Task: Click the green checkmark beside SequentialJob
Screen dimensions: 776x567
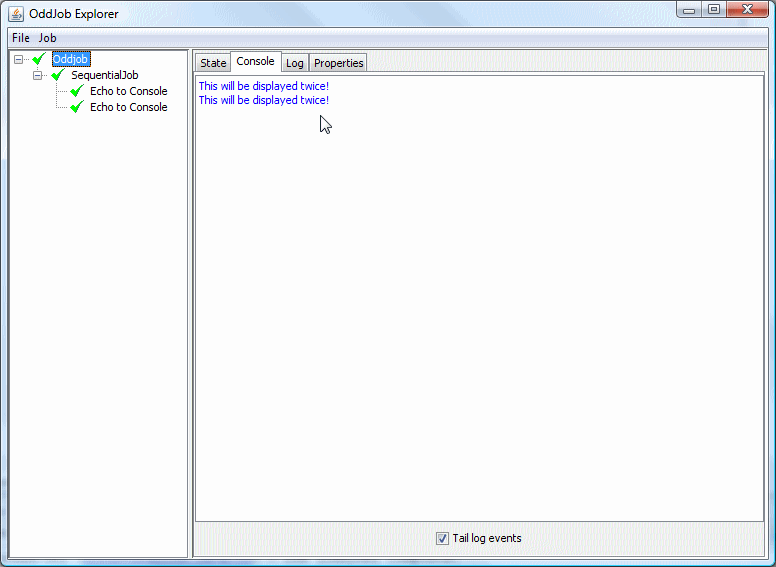Action: (x=58, y=75)
